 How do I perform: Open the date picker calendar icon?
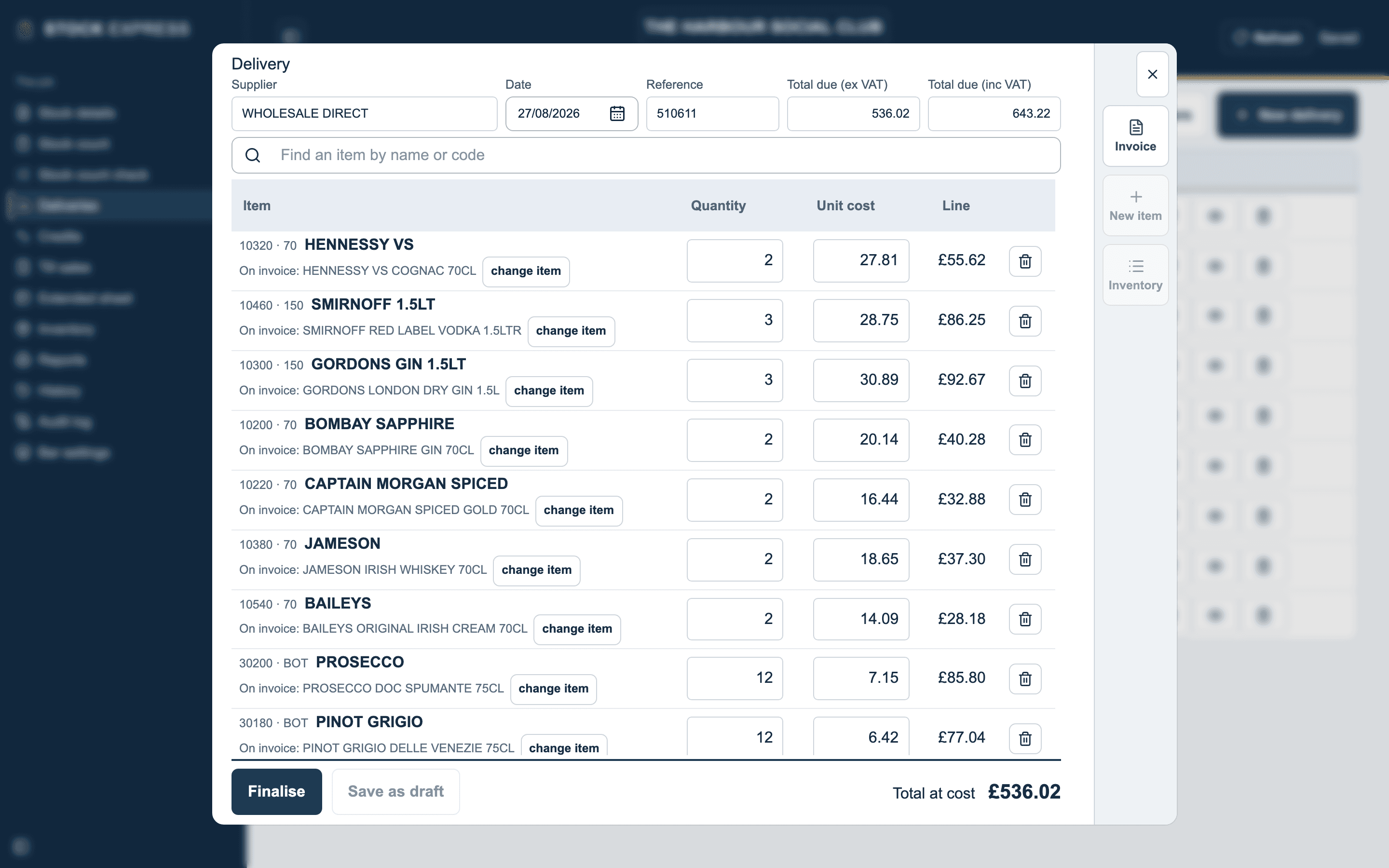pos(617,114)
